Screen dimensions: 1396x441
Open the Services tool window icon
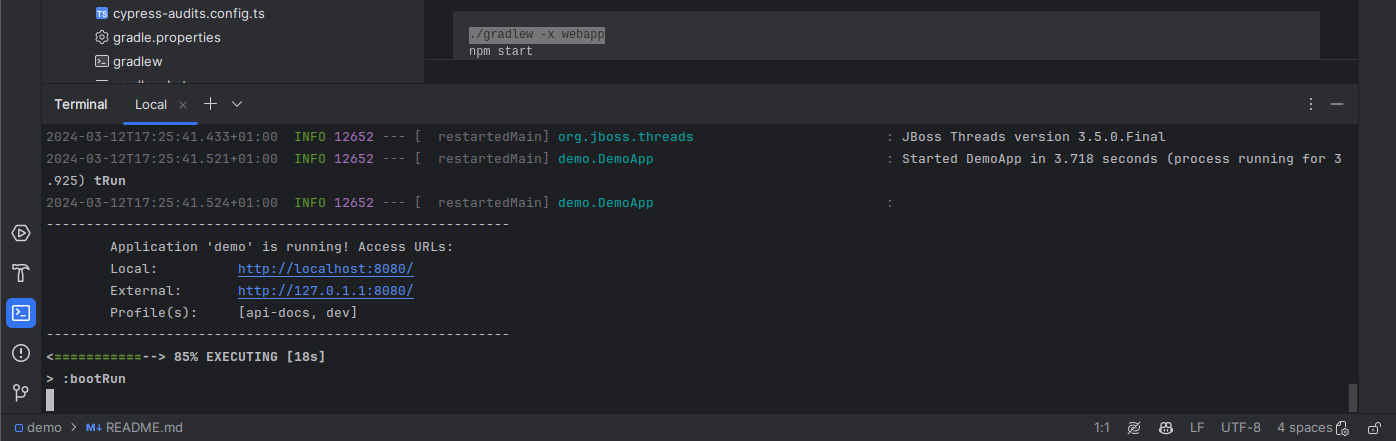[x=21, y=233]
